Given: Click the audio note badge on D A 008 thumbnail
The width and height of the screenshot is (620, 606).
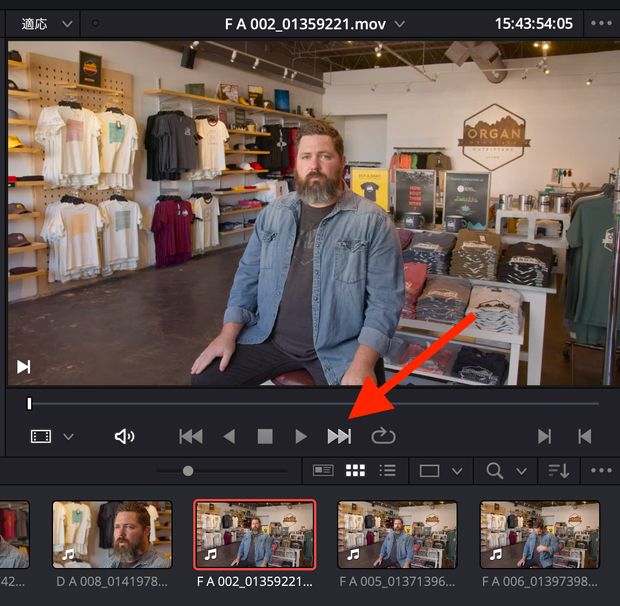Looking at the screenshot, I should point(68,554).
